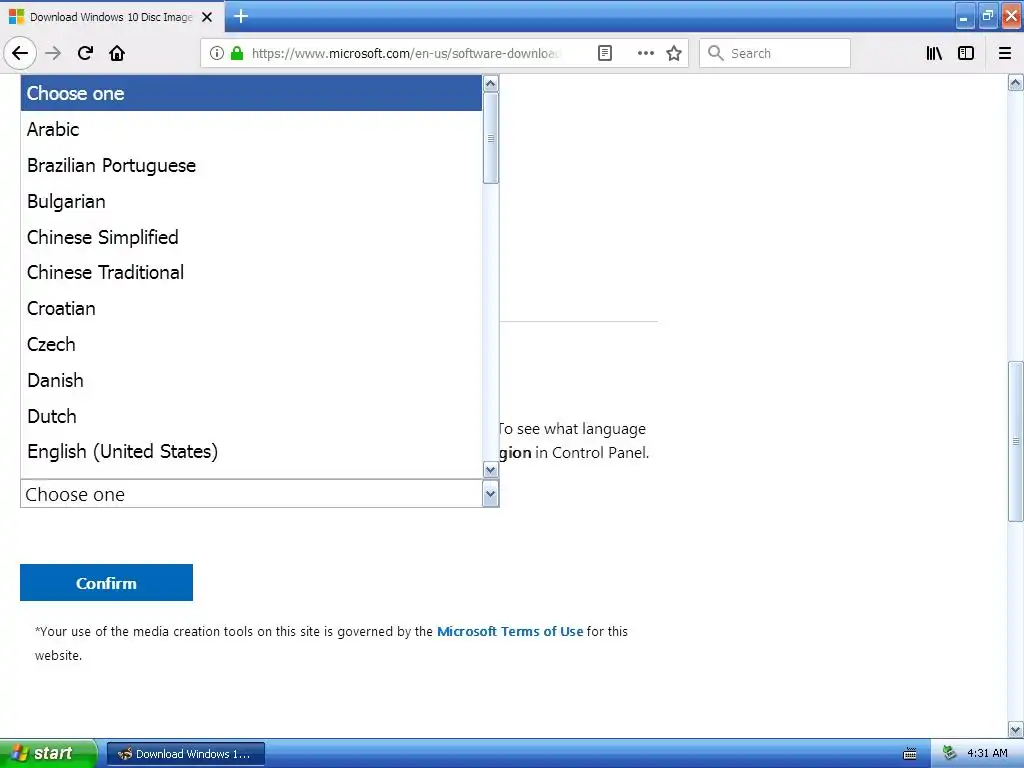Switch to Download Windows taskbar item

point(185,754)
